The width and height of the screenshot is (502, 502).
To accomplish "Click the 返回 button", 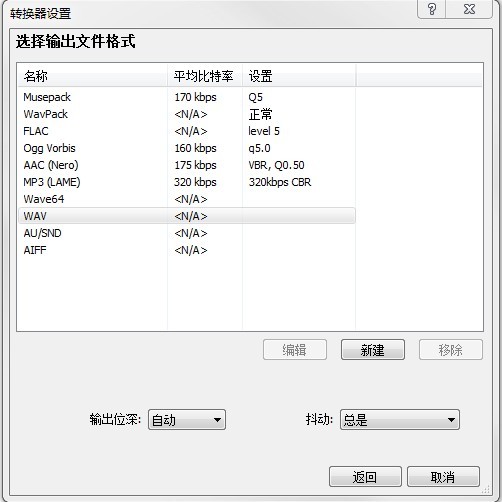I will (365, 477).
